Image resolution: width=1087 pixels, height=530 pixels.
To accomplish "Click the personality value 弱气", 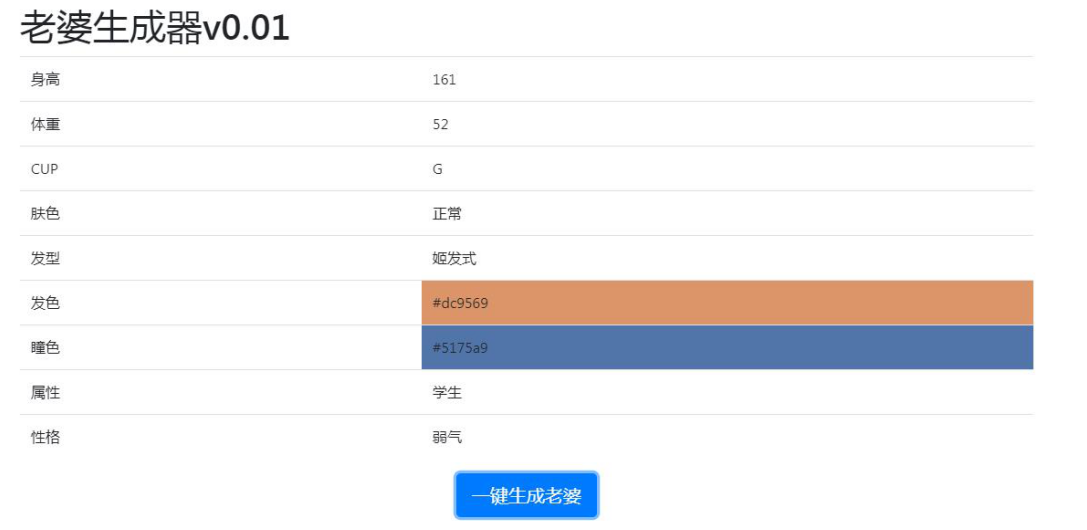I will click(x=447, y=437).
